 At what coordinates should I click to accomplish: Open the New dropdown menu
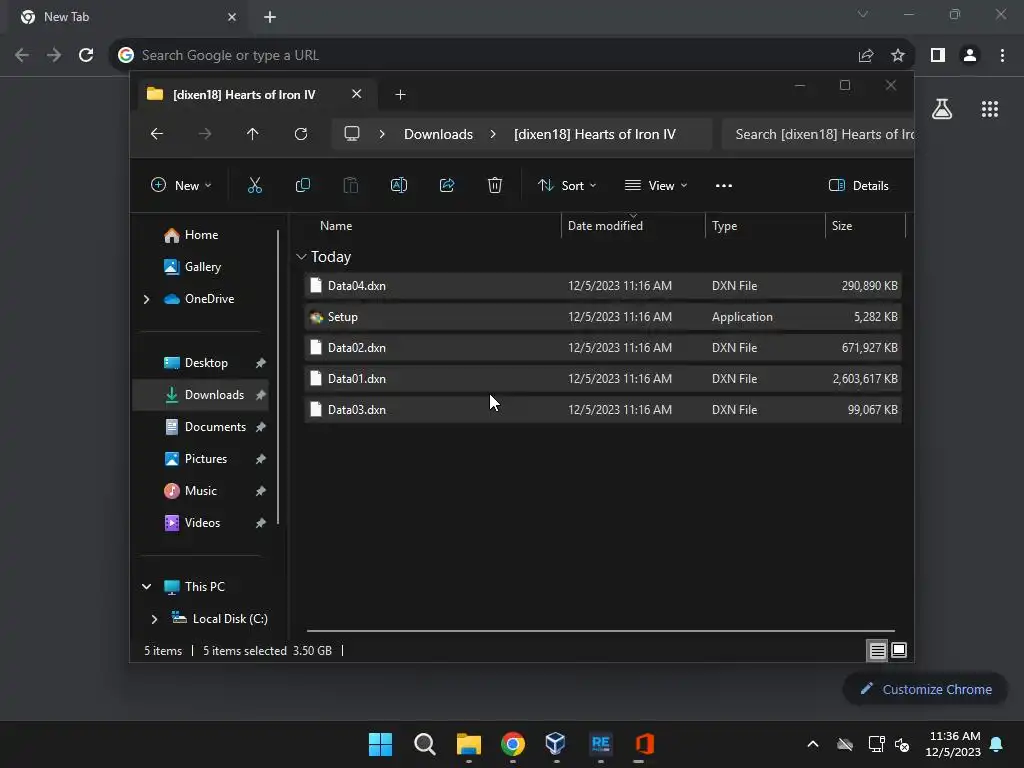pos(181,185)
